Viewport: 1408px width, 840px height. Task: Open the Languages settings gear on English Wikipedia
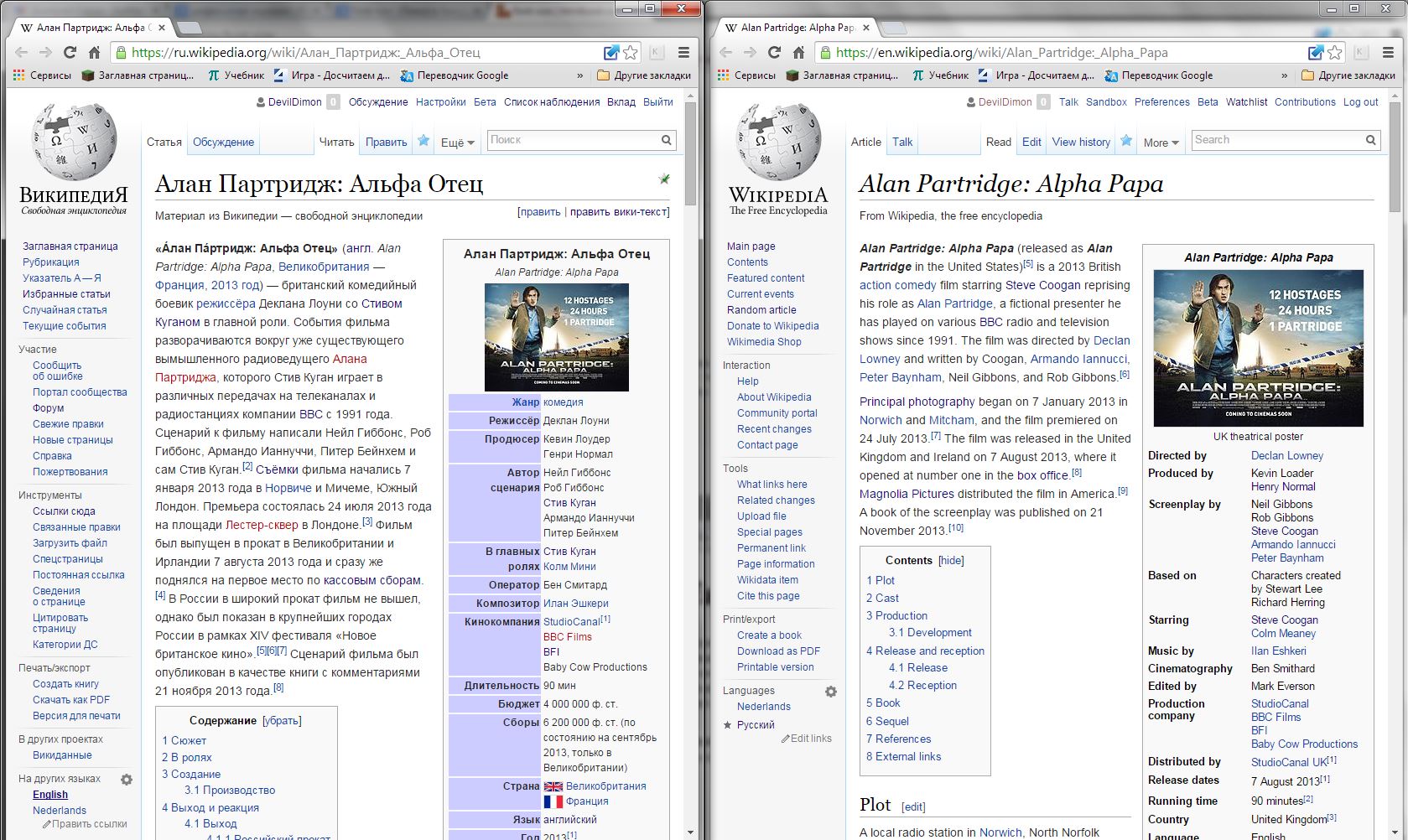pyautogui.click(x=830, y=692)
